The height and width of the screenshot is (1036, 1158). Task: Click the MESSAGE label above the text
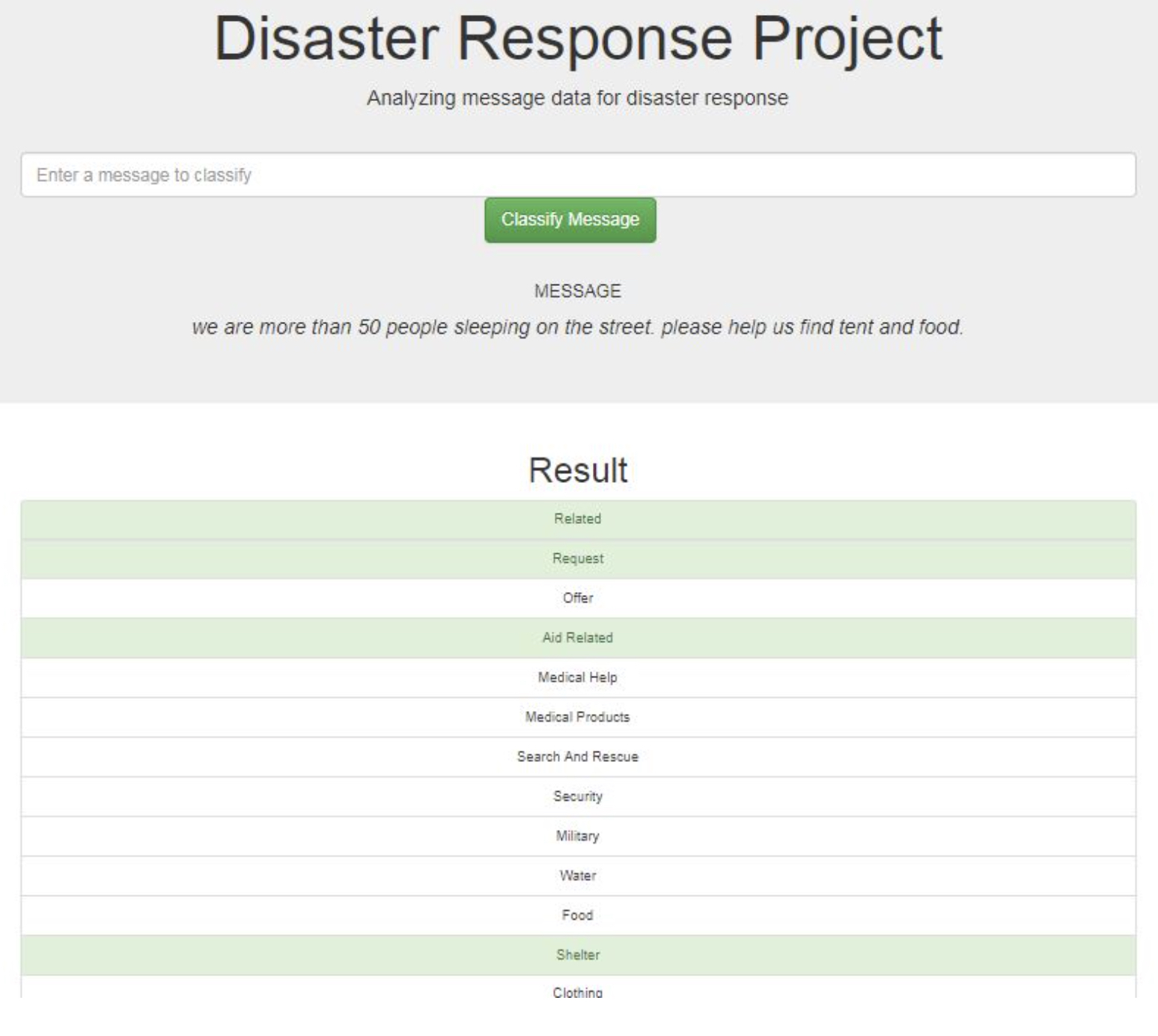tap(578, 291)
